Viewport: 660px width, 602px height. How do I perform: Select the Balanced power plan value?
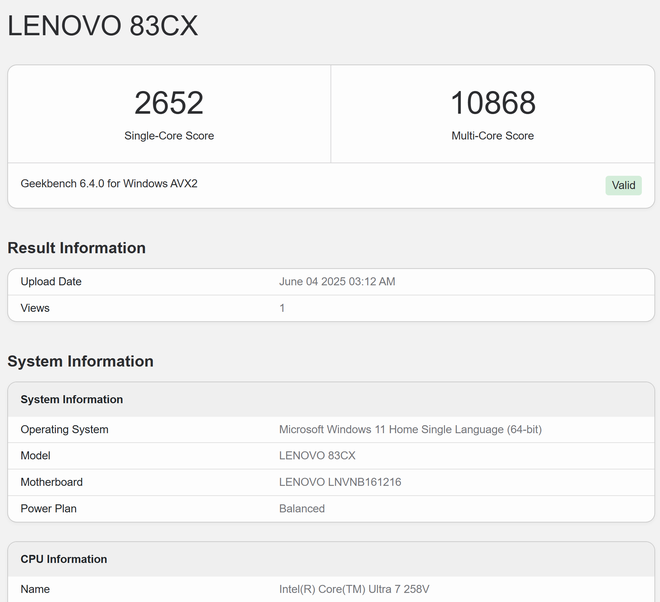click(x=302, y=509)
